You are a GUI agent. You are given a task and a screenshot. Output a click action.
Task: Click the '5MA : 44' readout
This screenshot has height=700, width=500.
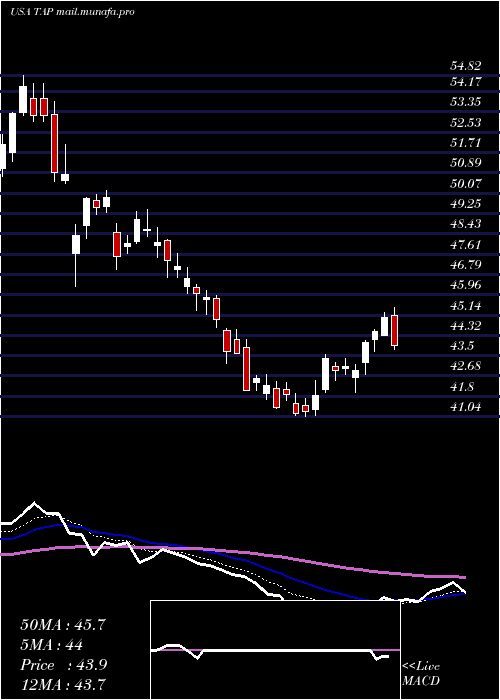52,645
